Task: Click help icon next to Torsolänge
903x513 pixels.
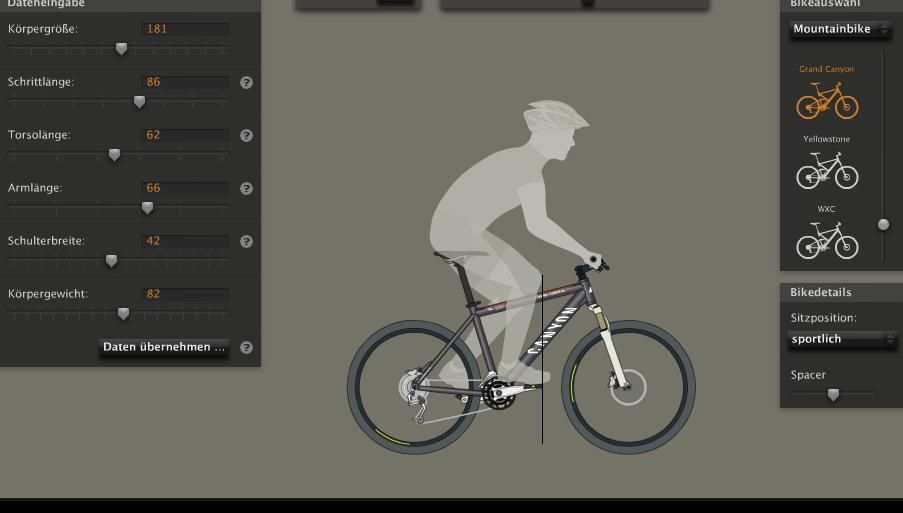Action: click(x=246, y=136)
